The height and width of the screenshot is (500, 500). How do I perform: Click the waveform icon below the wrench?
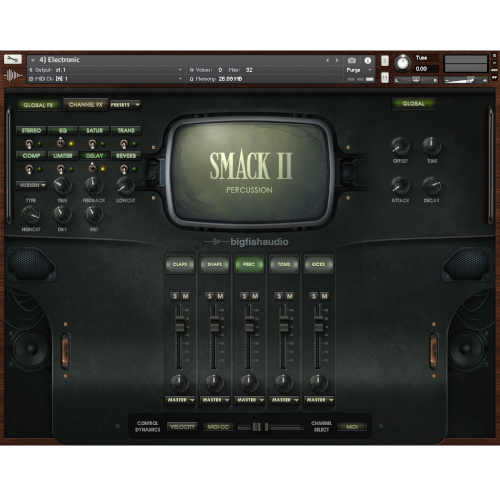pyautogui.click(x=13, y=76)
